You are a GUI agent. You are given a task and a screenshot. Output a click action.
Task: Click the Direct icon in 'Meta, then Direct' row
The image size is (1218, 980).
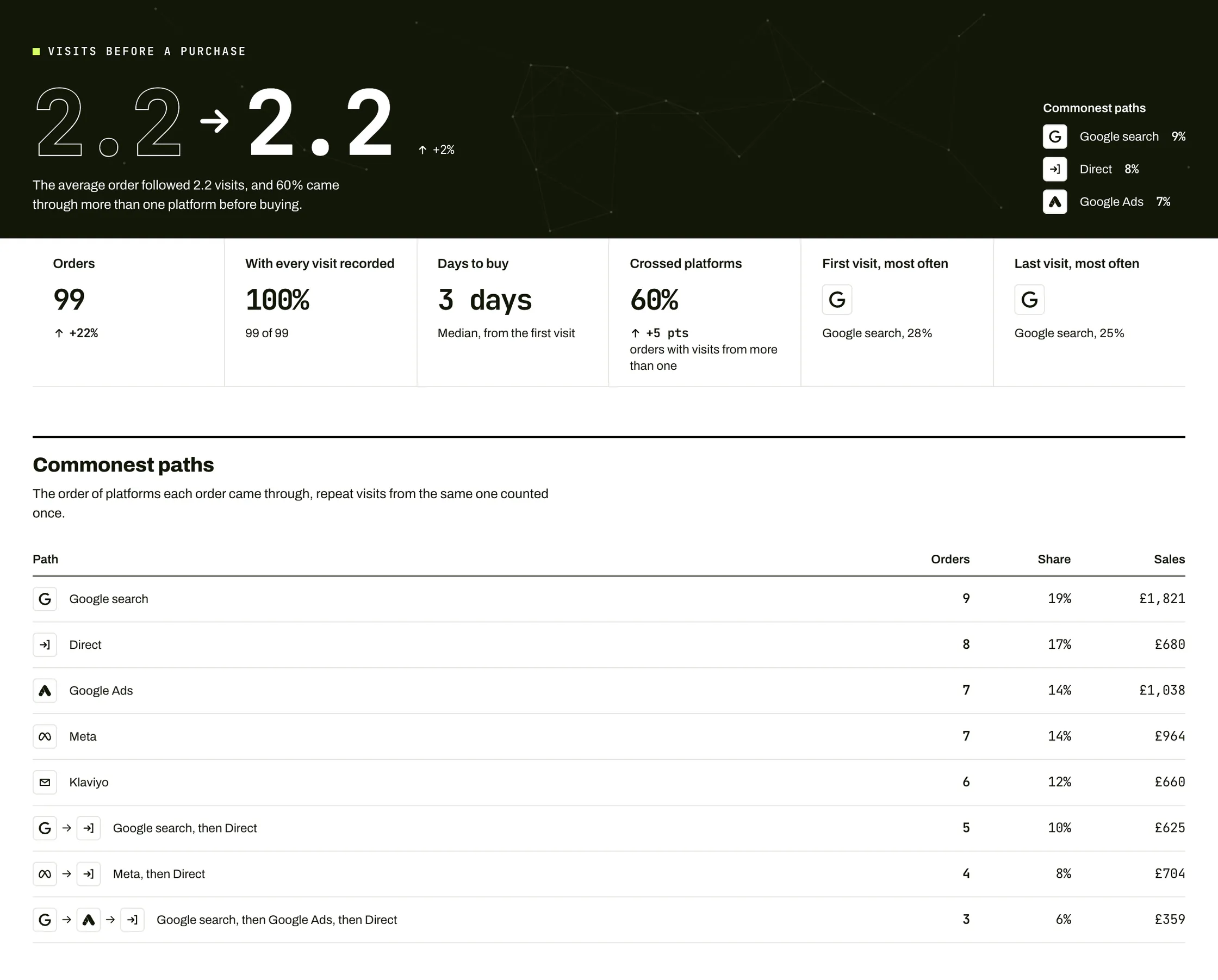tap(89, 874)
